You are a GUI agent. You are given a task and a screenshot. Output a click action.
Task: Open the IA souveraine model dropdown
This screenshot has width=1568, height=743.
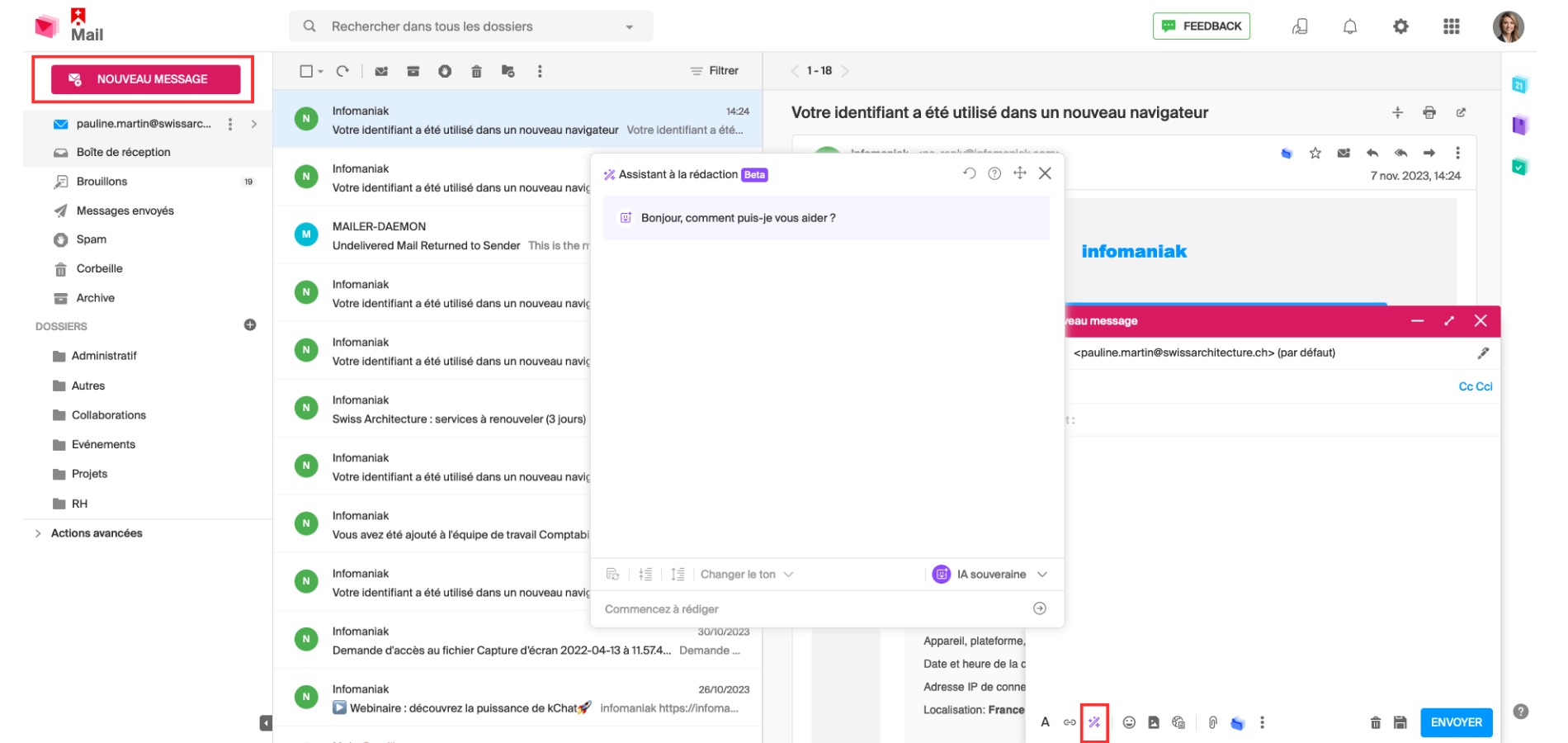[990, 575]
